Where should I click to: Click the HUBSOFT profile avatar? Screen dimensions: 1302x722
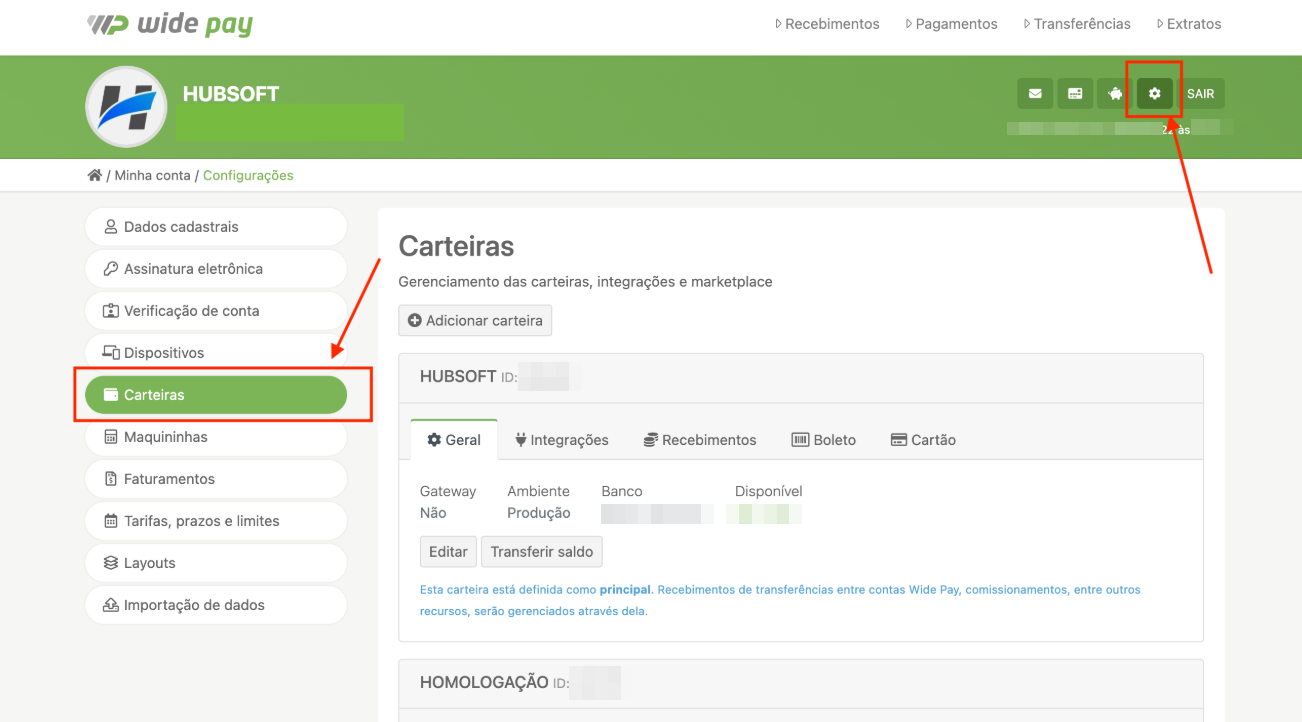pos(126,107)
